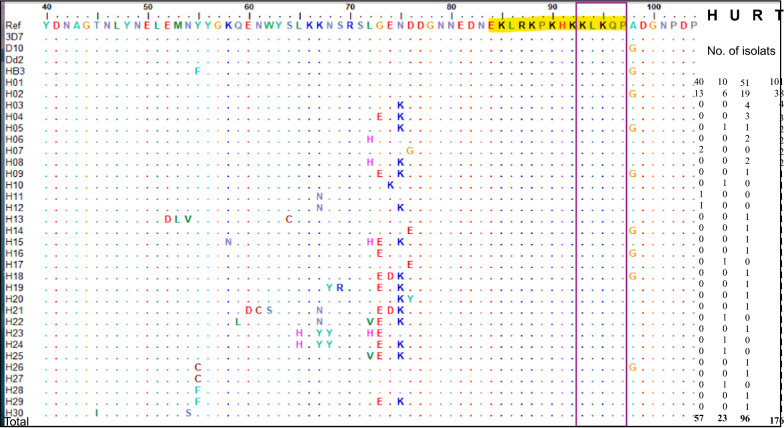Viewport: 784px width, 428px height.
Task: Click position marker 50 on the ruler
Action: (x=148, y=8)
